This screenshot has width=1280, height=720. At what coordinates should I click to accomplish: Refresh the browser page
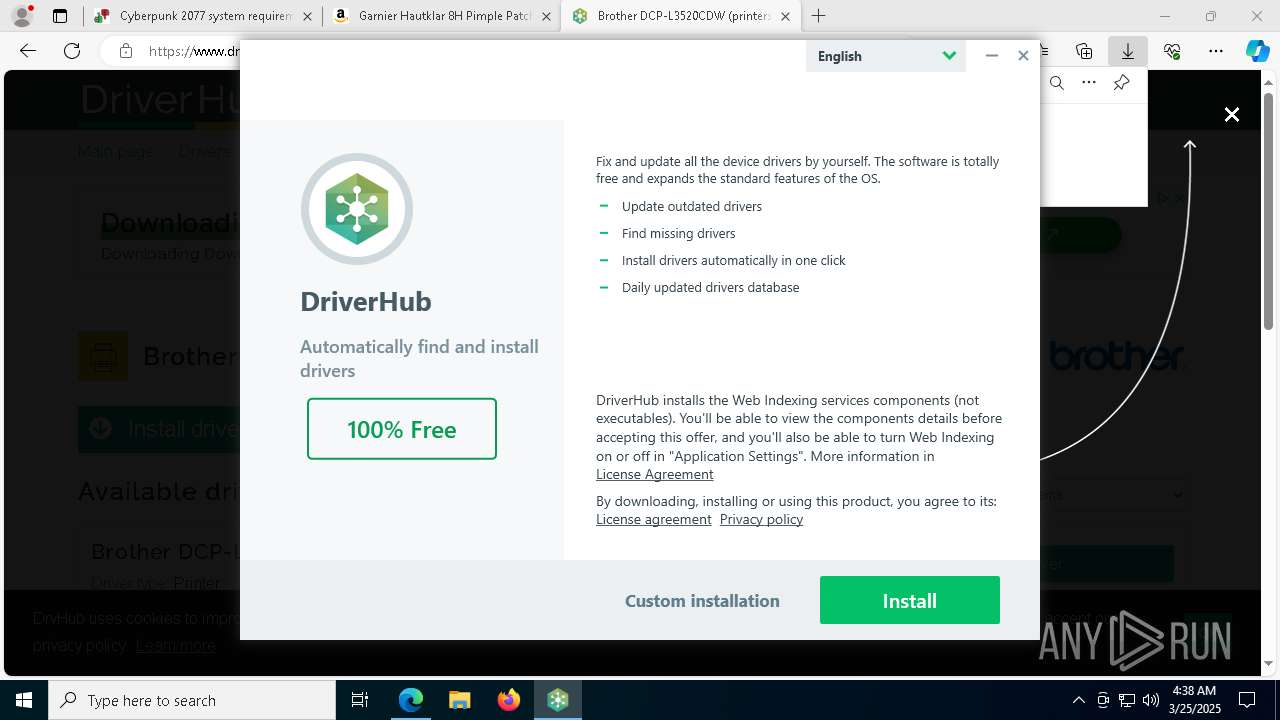pyautogui.click(x=72, y=51)
